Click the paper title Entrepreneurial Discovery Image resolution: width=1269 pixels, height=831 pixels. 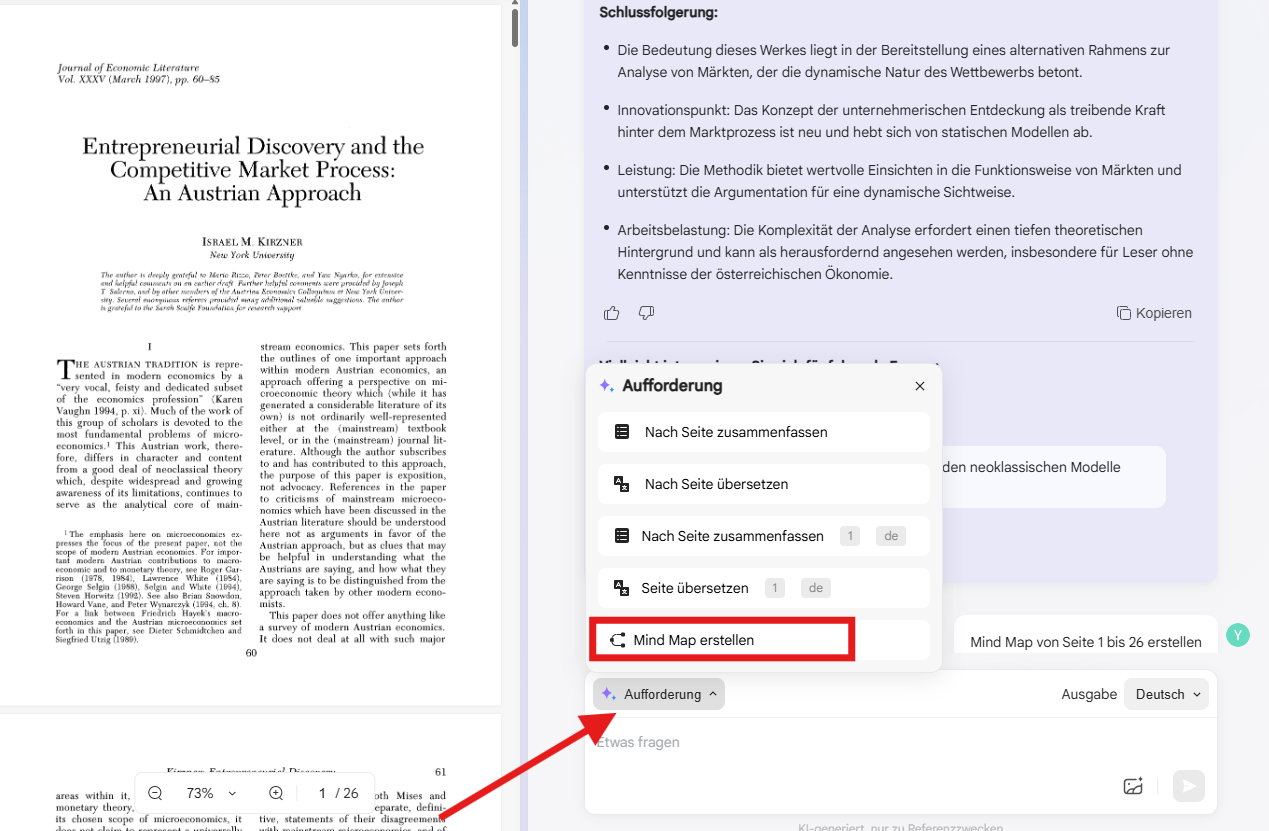tap(253, 170)
